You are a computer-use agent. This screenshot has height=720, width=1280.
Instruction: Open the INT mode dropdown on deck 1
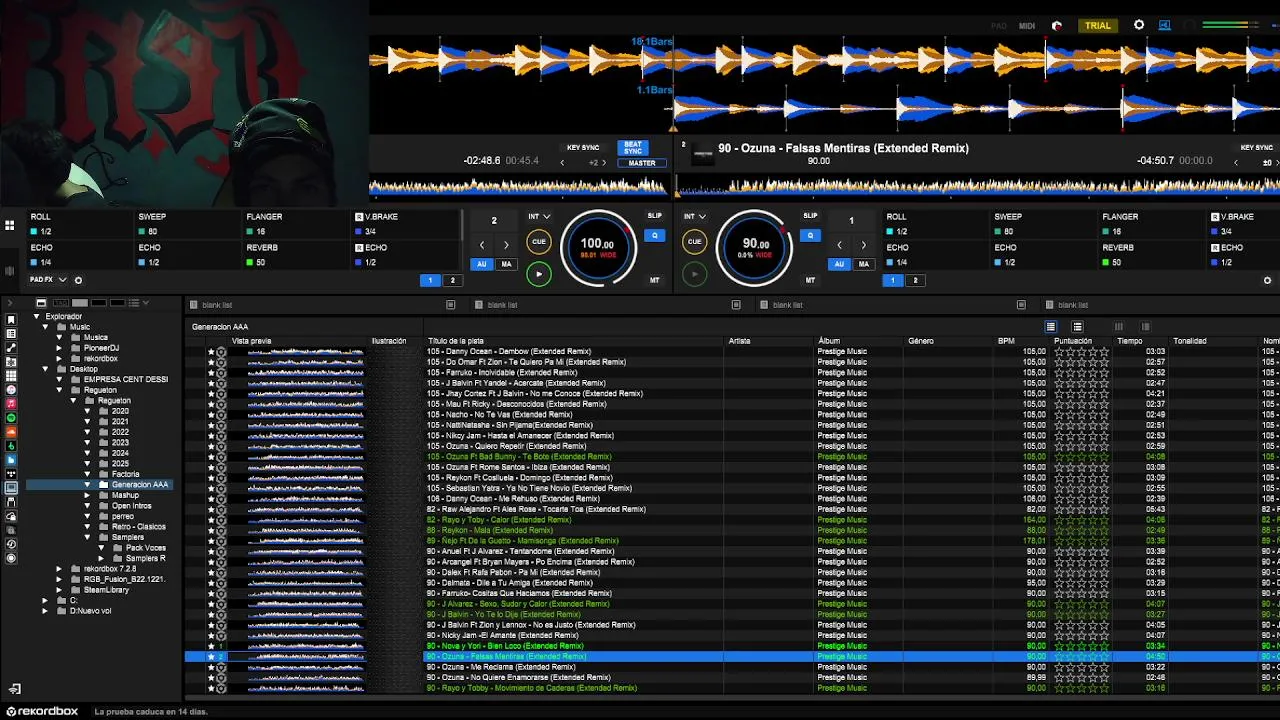[x=539, y=216]
